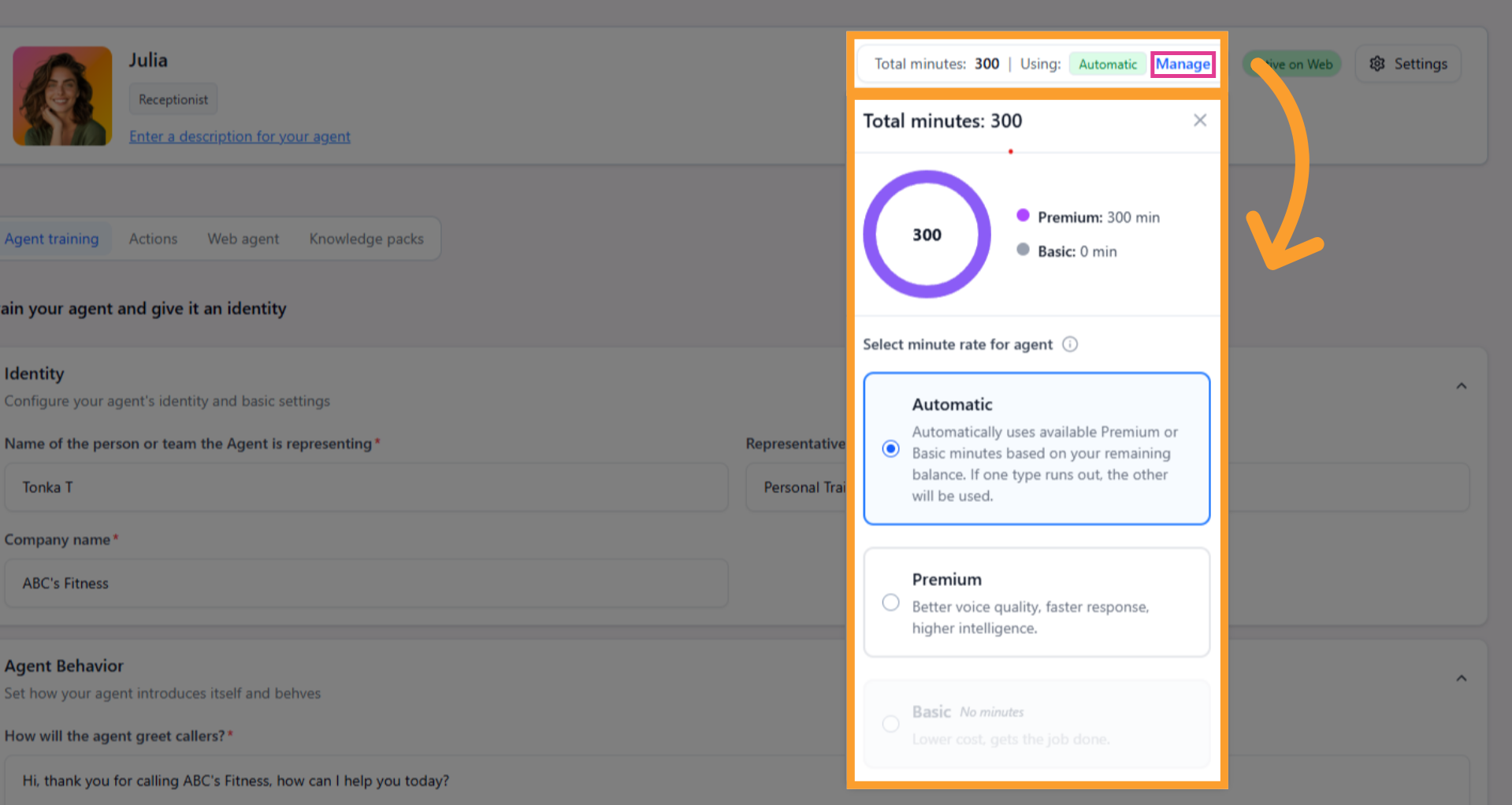The width and height of the screenshot is (1512, 805).
Task: Click Enter a description for your agent
Action: tap(240, 136)
